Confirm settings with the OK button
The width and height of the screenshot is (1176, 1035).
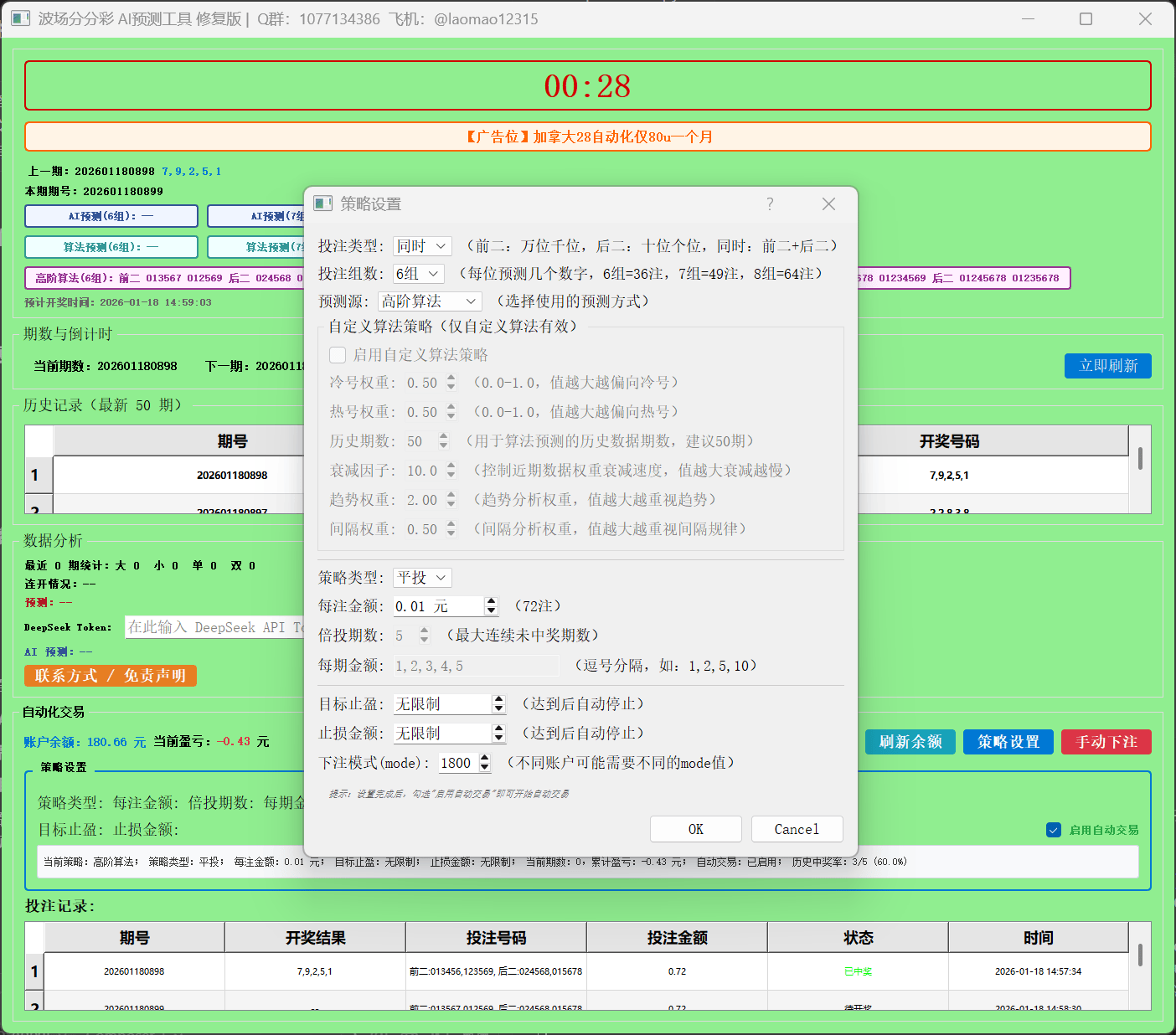[x=695, y=829]
